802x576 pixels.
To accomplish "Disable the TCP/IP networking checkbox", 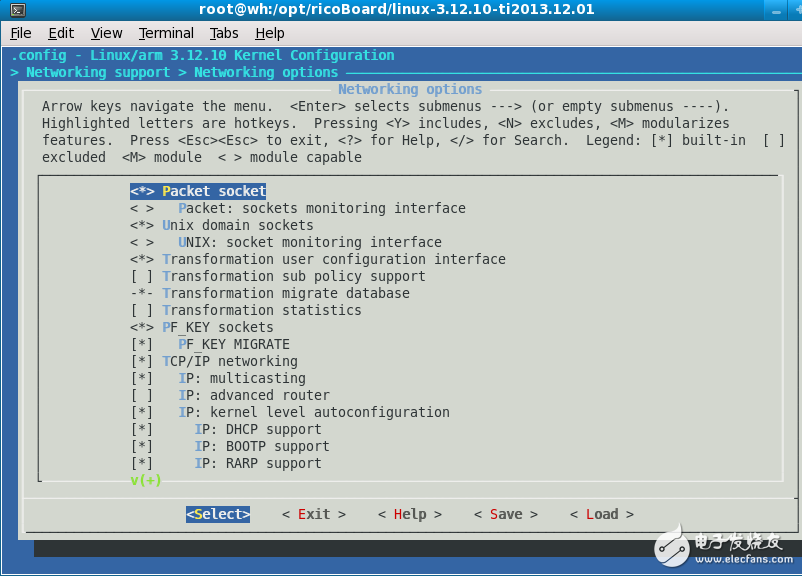I will (142, 361).
